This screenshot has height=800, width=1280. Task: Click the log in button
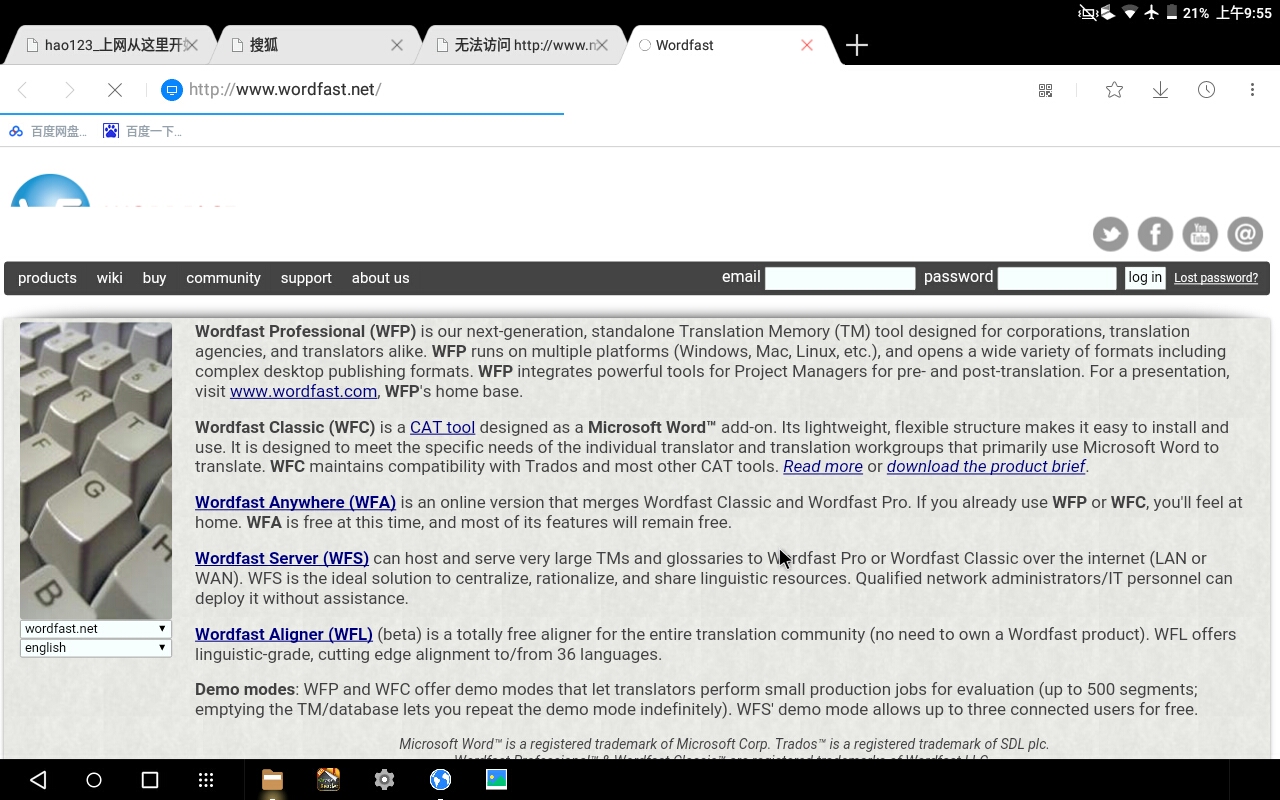point(1145,278)
